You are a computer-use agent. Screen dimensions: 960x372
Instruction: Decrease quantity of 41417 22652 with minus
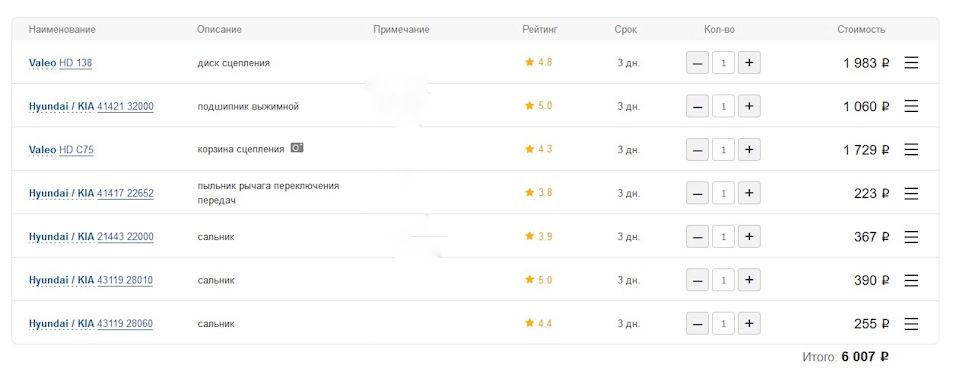click(697, 193)
